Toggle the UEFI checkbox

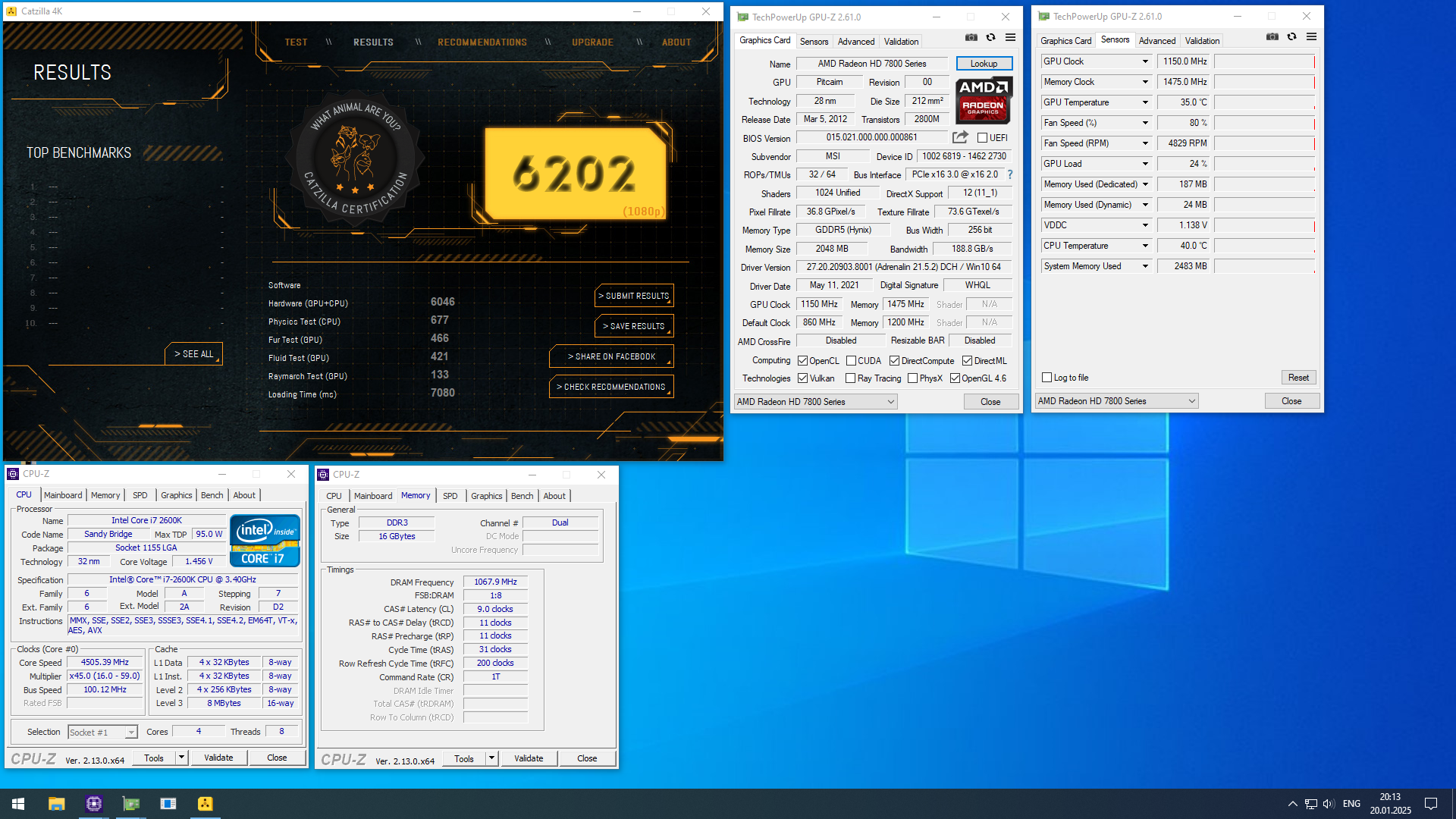coord(982,138)
